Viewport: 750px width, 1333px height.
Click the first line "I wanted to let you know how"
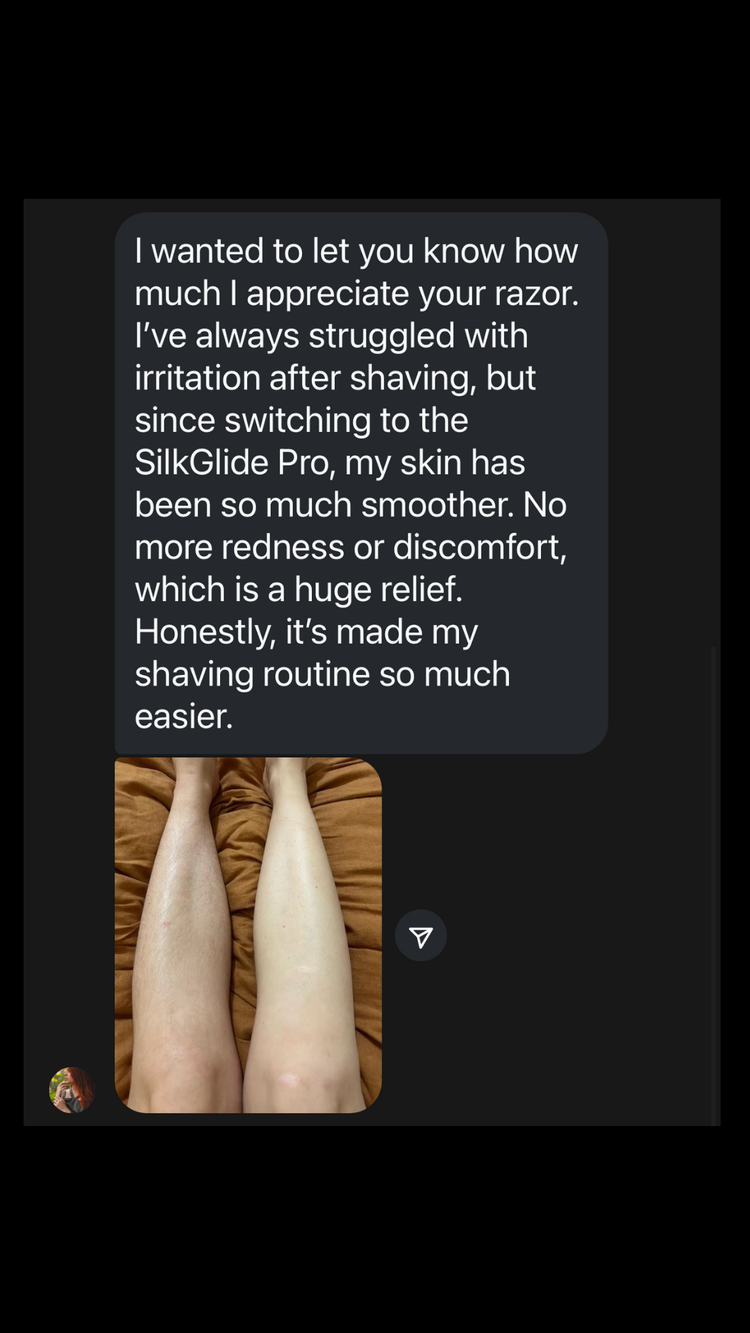click(x=356, y=250)
